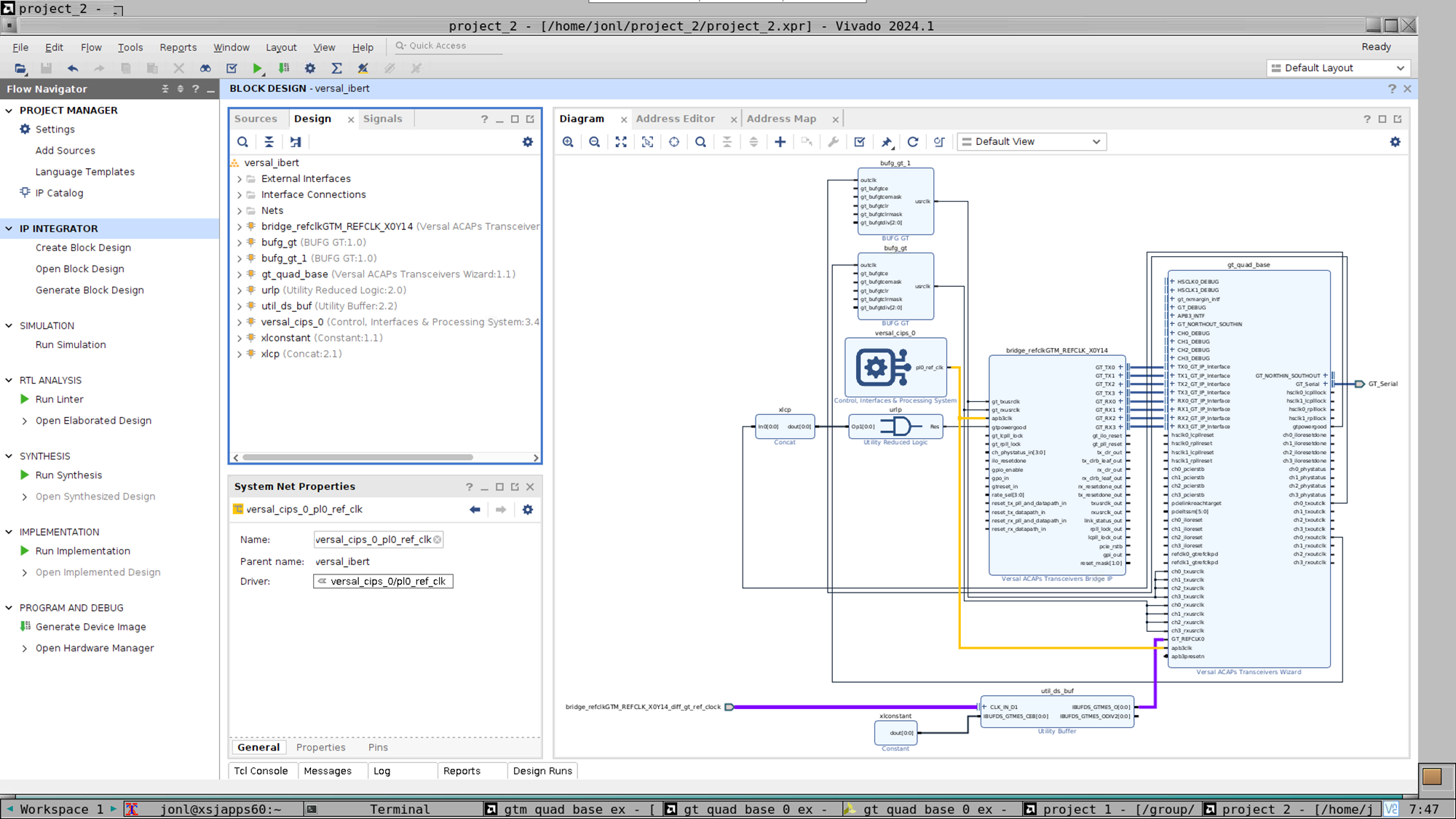Open the Reports menu
The height and width of the screenshot is (819, 1456).
point(178,47)
